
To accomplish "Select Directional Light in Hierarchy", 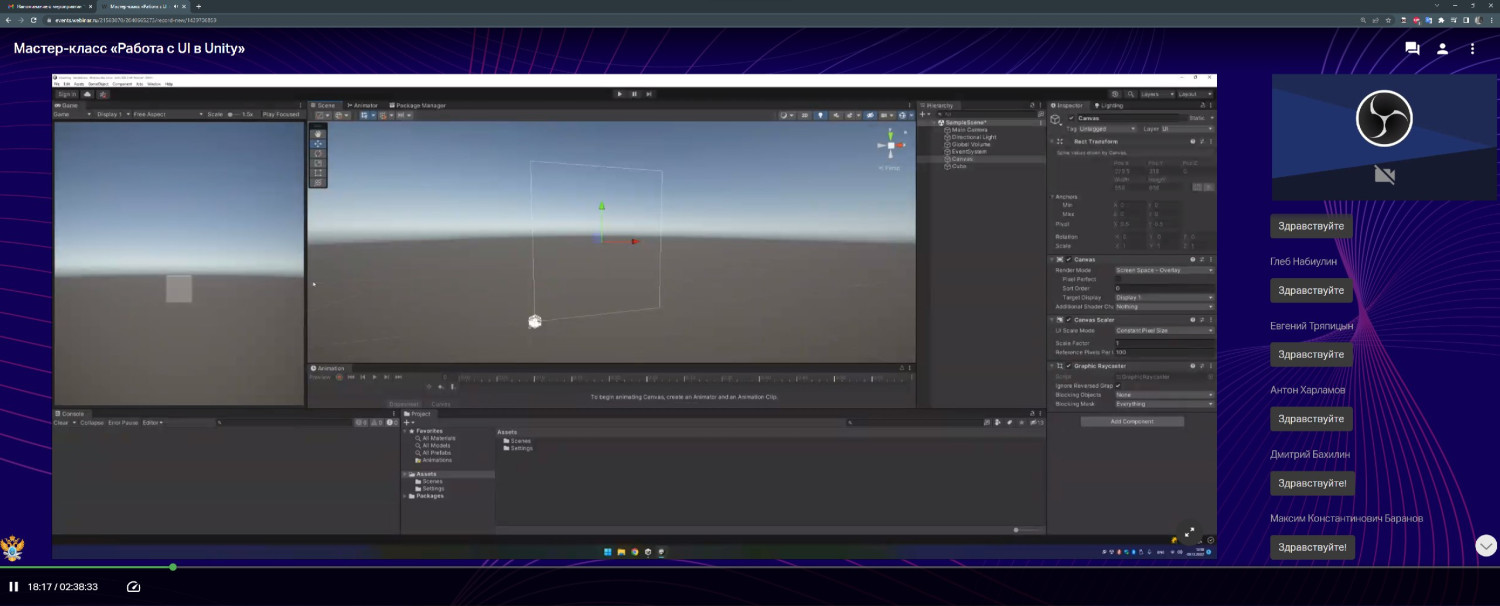I will click(972, 137).
